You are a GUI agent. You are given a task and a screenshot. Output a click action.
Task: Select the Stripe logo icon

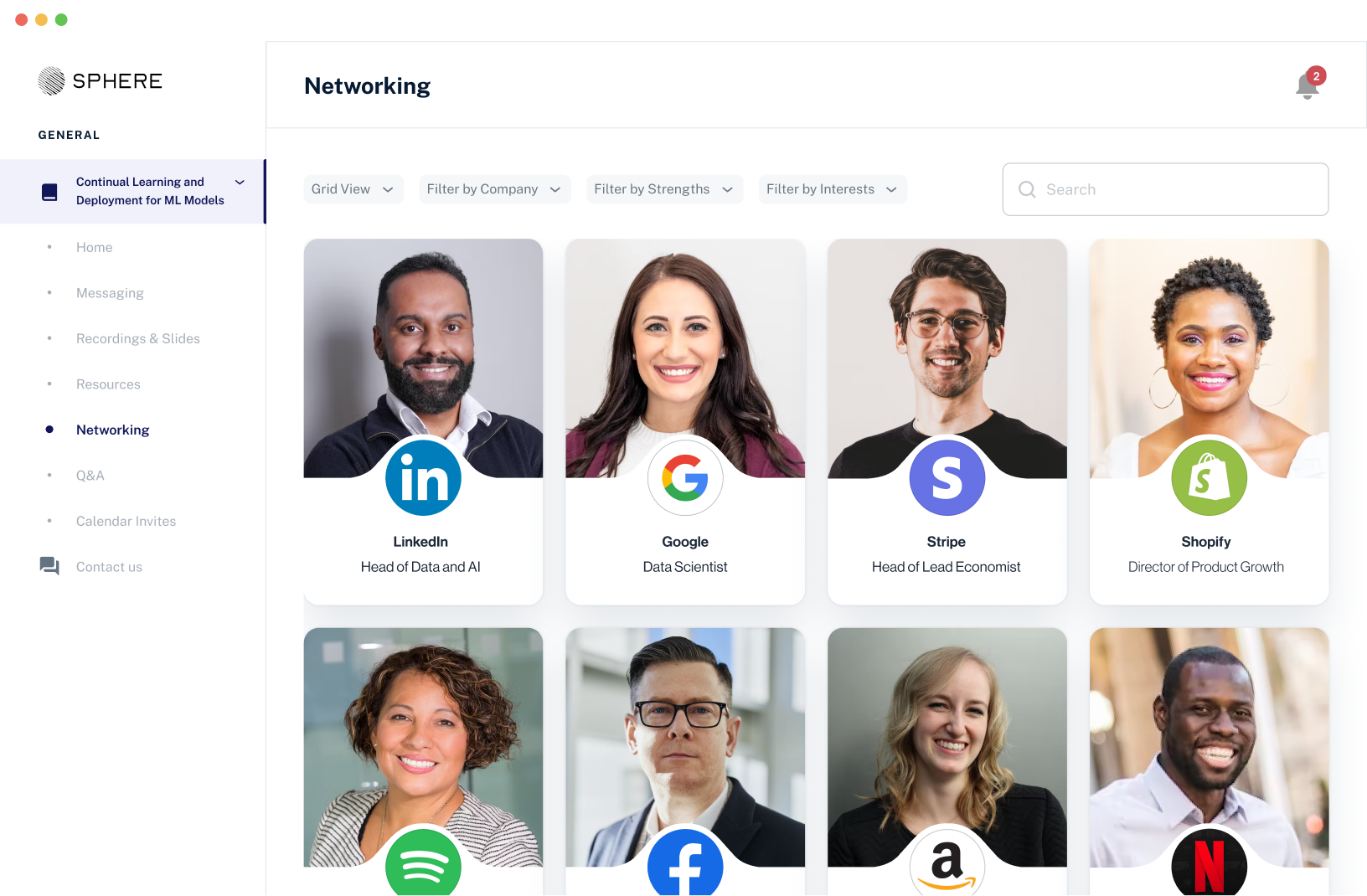[x=947, y=478]
